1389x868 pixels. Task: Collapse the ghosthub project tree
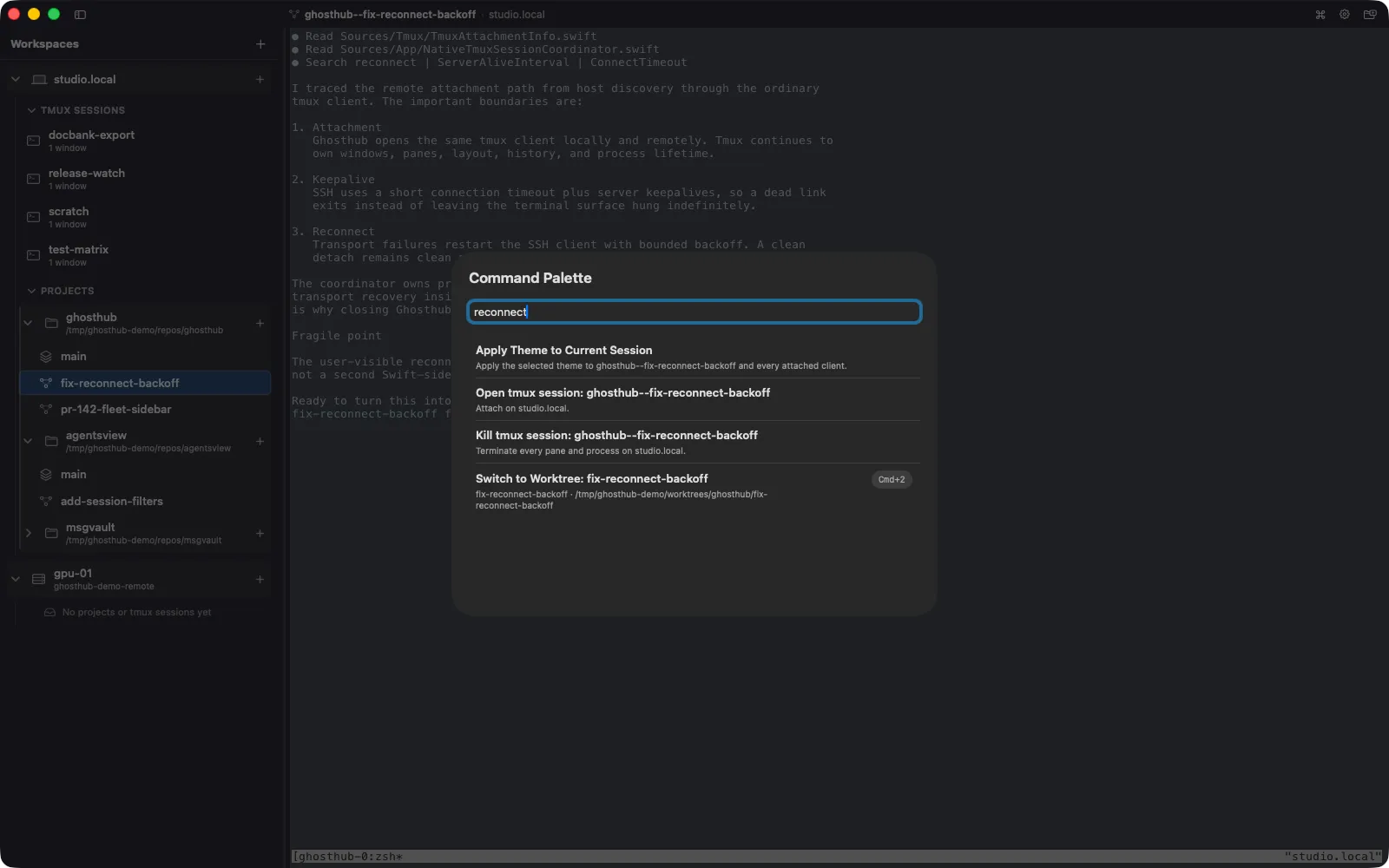tap(28, 323)
